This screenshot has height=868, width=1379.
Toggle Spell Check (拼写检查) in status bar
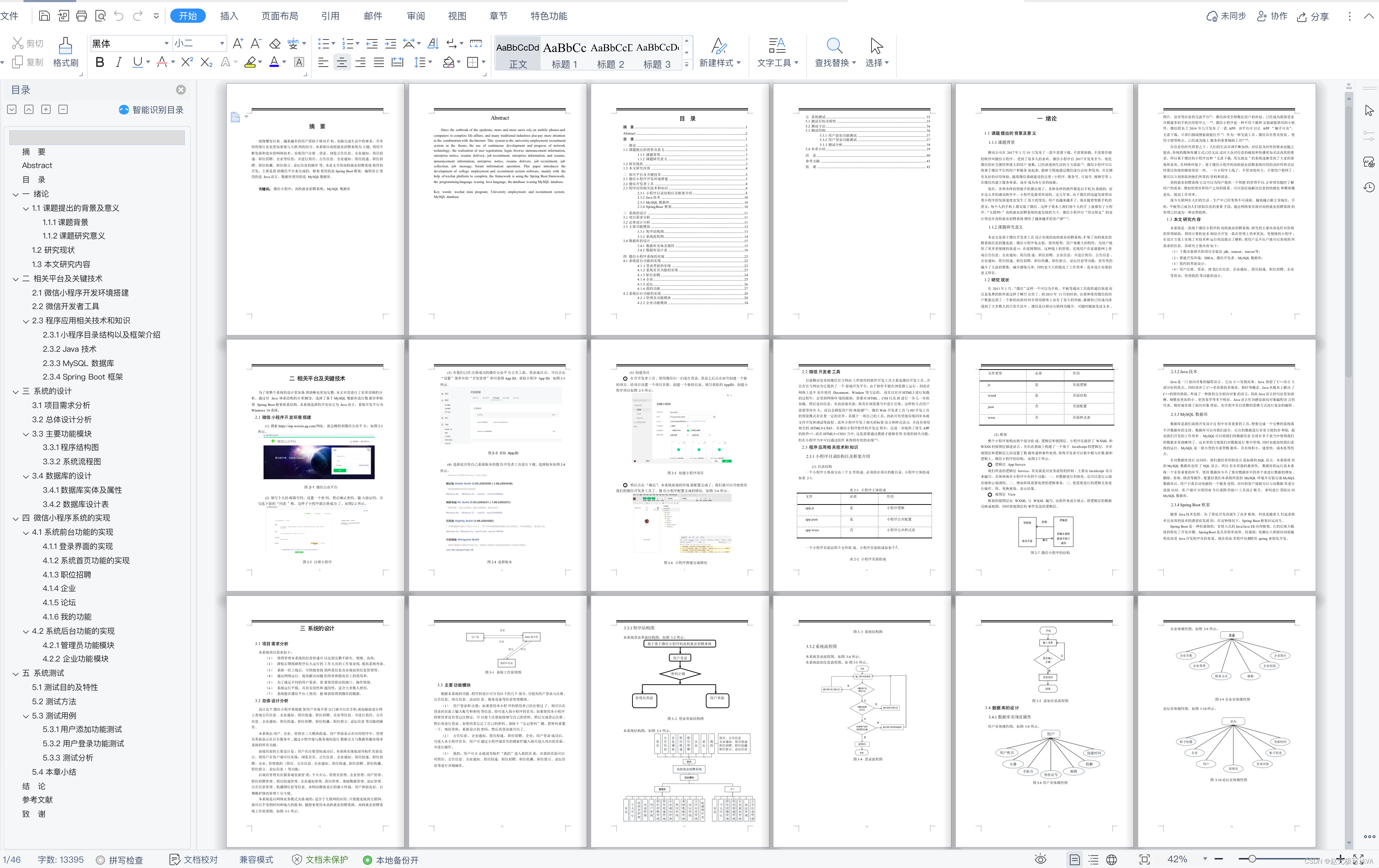pos(119,859)
